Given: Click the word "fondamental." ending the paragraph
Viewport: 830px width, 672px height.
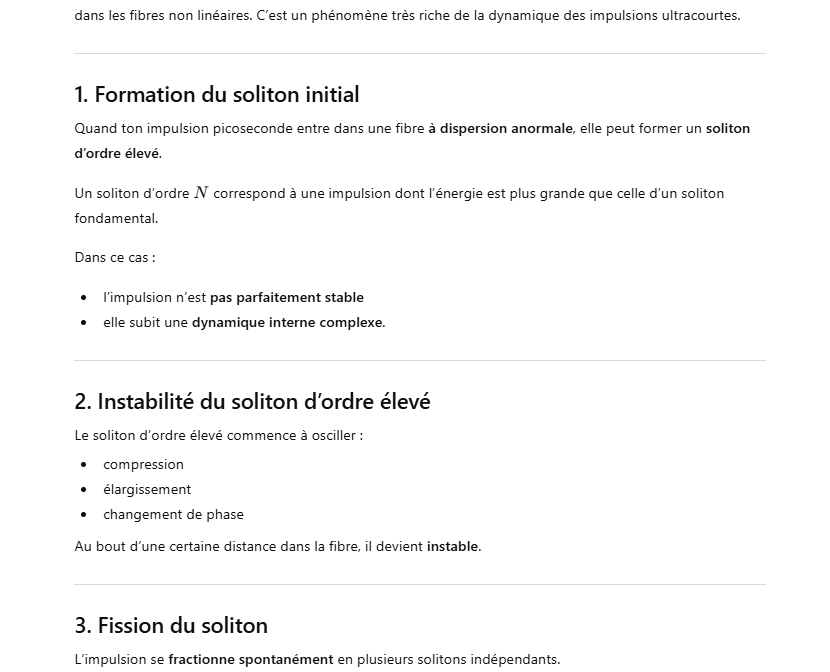Looking at the screenshot, I should pos(116,218).
